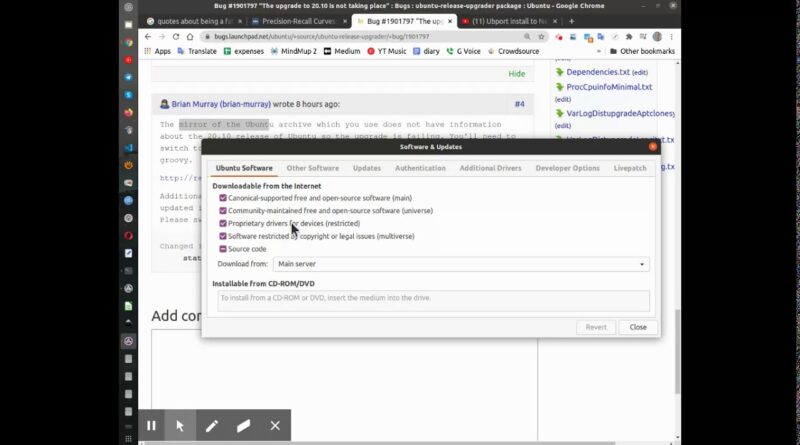Pause the screen recording
800x445 pixels.
[x=152, y=425]
